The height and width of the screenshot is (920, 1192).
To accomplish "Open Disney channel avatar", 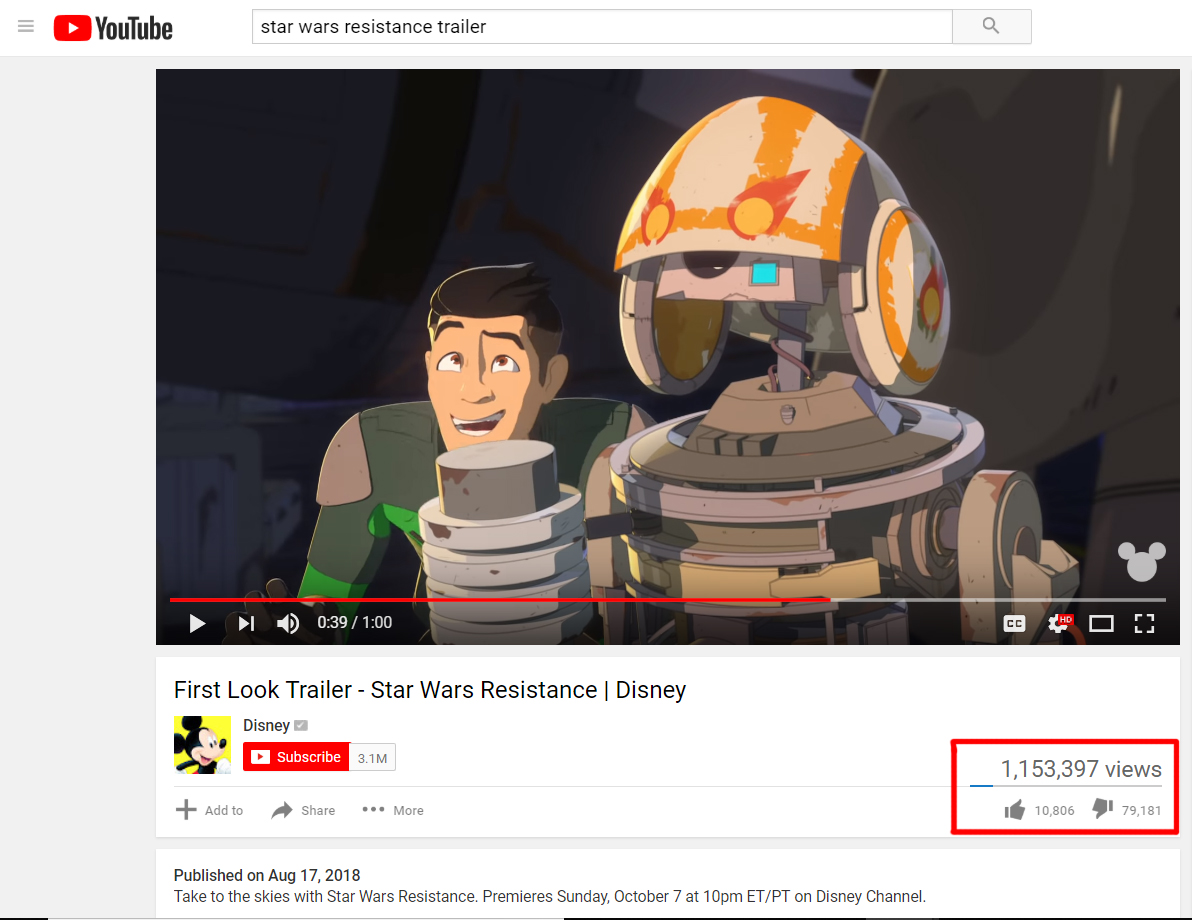I will tap(202, 744).
